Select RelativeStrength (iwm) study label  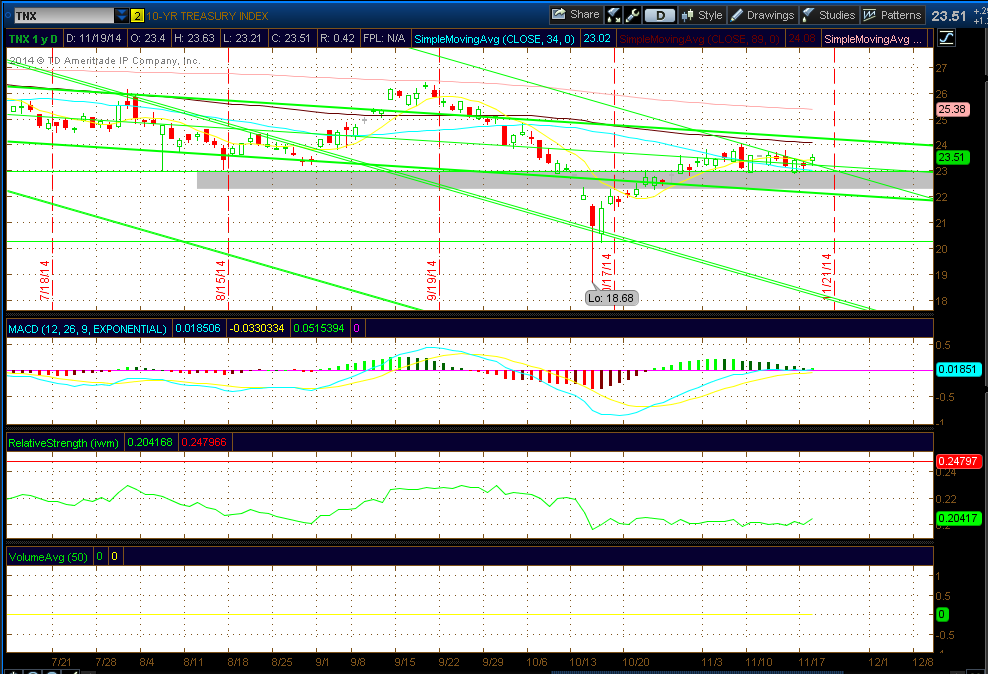64,443
